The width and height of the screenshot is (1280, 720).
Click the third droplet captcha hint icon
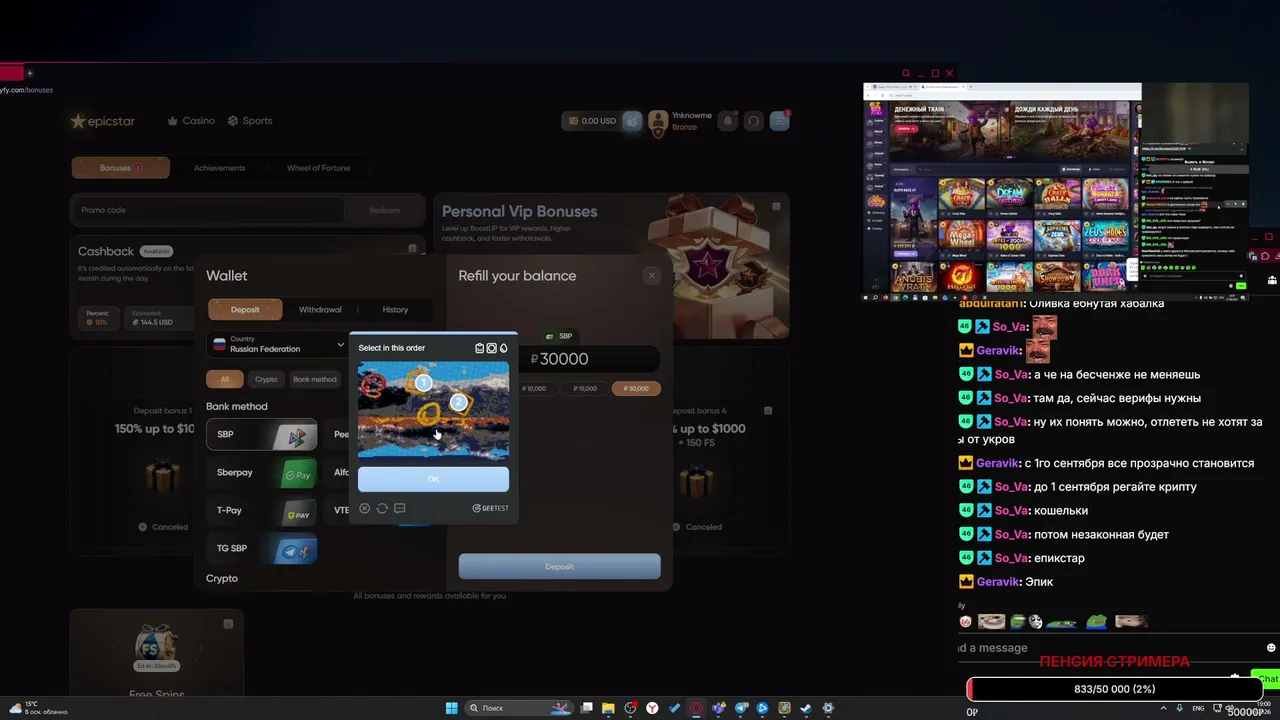pyautogui.click(x=503, y=348)
